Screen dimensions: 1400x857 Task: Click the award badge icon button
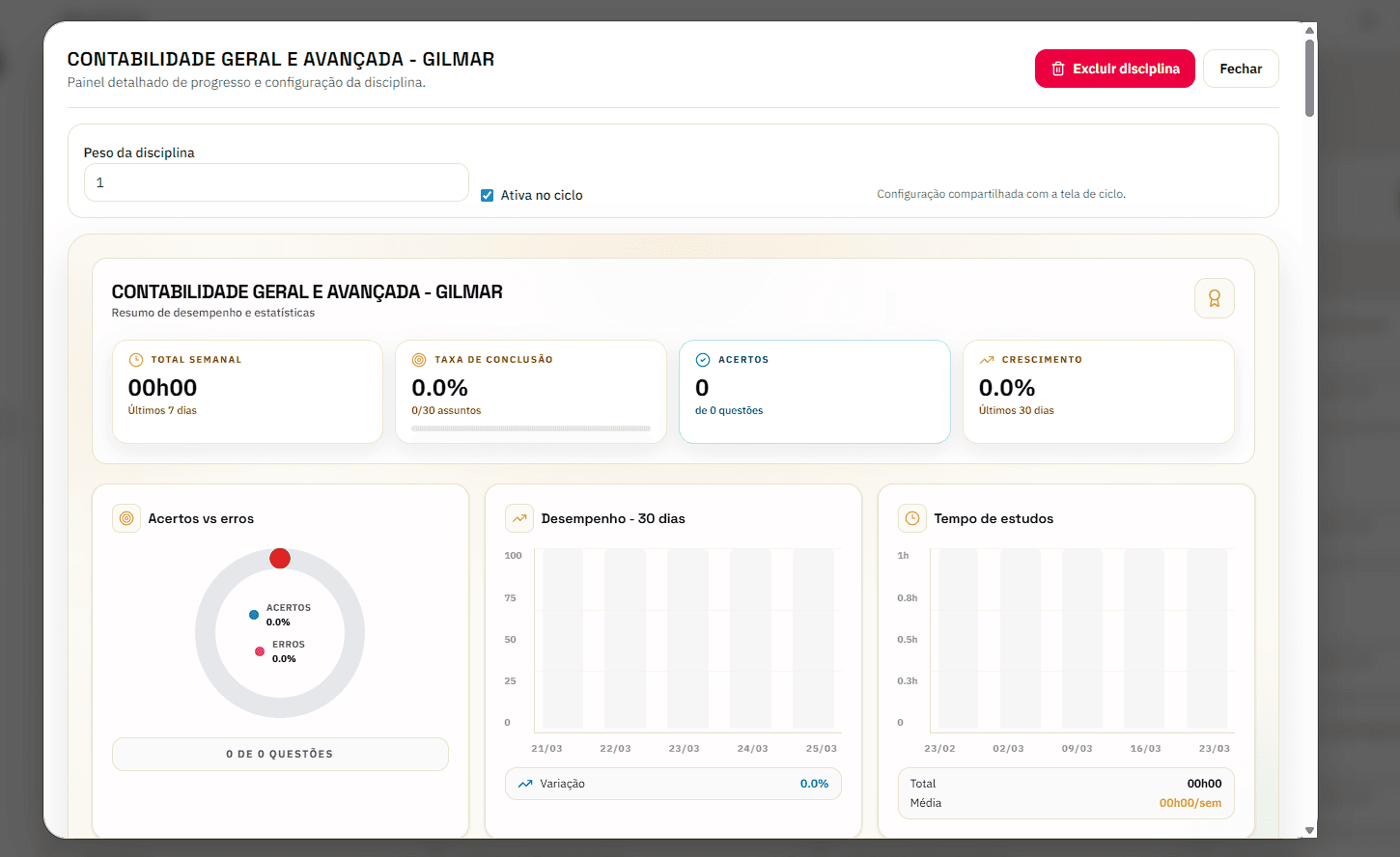[1214, 298]
